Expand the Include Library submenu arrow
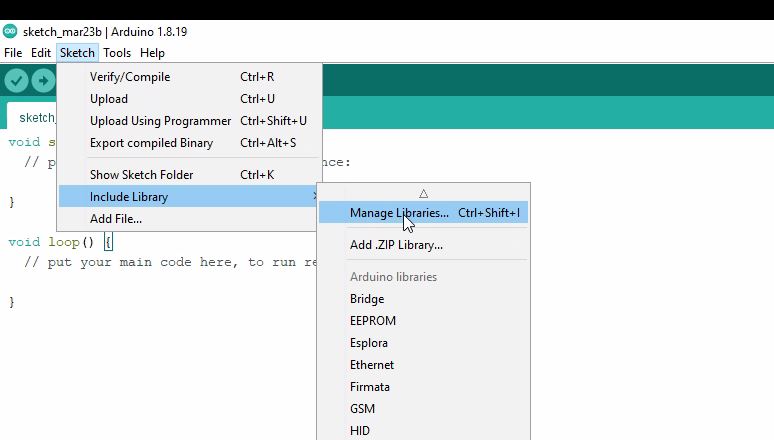This screenshot has width=774, height=440. (x=314, y=197)
